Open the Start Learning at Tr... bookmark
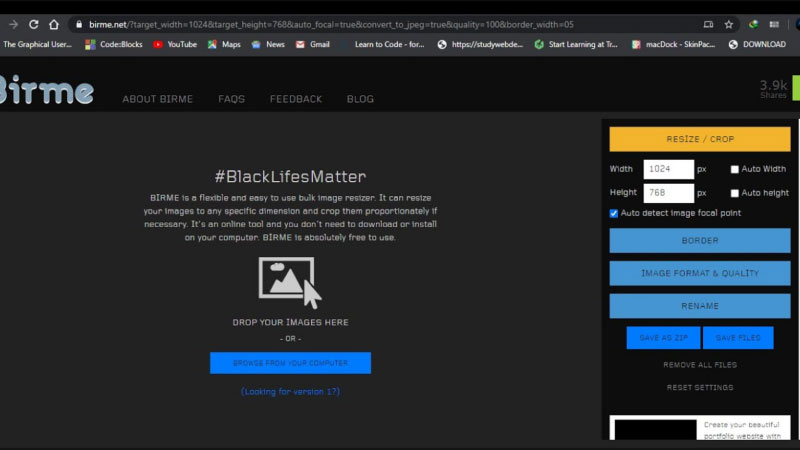This screenshot has width=800, height=450. [x=576, y=44]
